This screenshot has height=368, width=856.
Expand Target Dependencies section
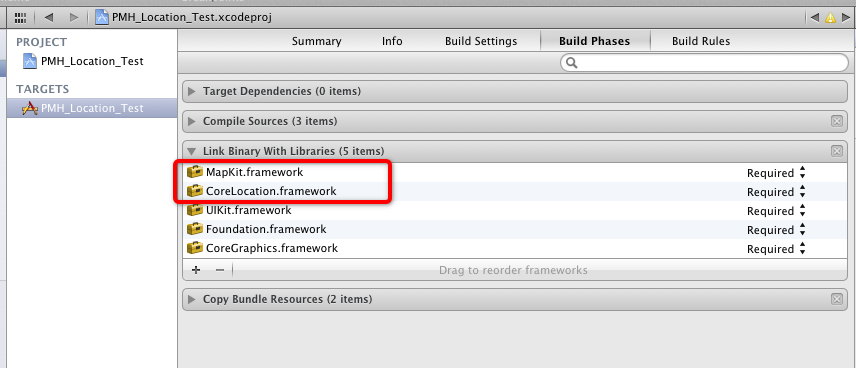pos(191,91)
